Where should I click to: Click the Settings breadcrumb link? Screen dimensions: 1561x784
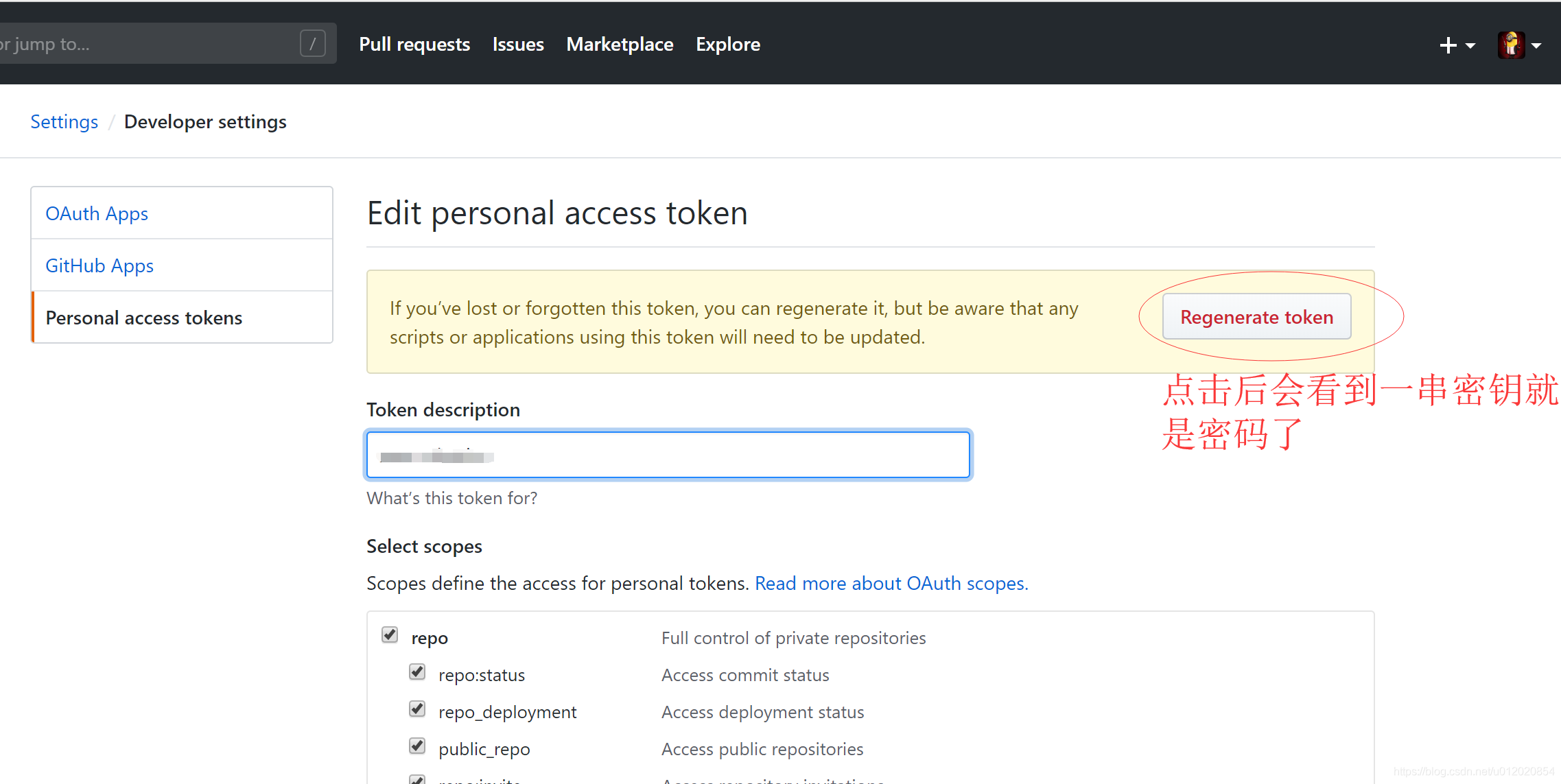coord(64,121)
